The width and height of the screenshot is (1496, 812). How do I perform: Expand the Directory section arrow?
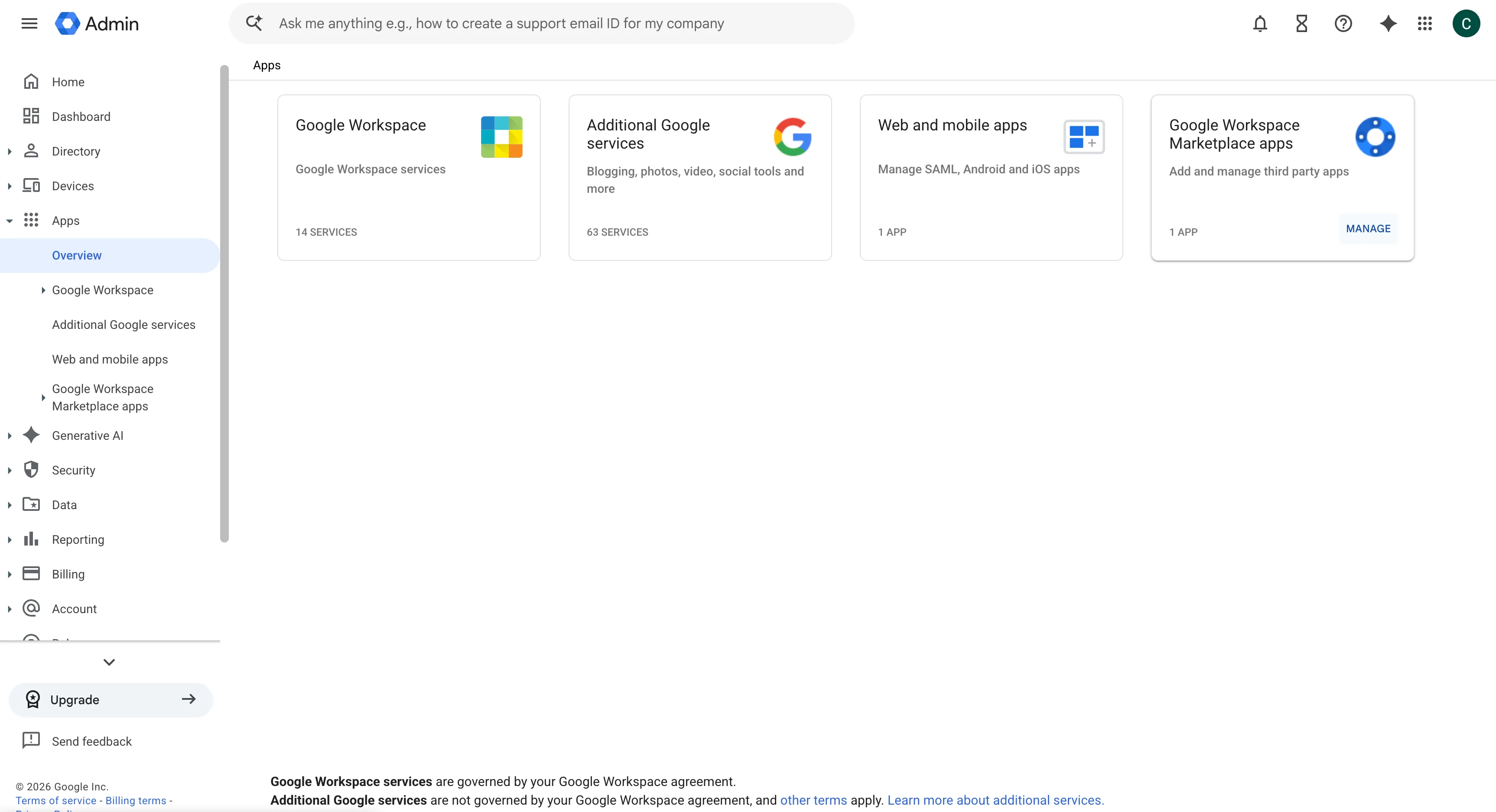pos(9,152)
